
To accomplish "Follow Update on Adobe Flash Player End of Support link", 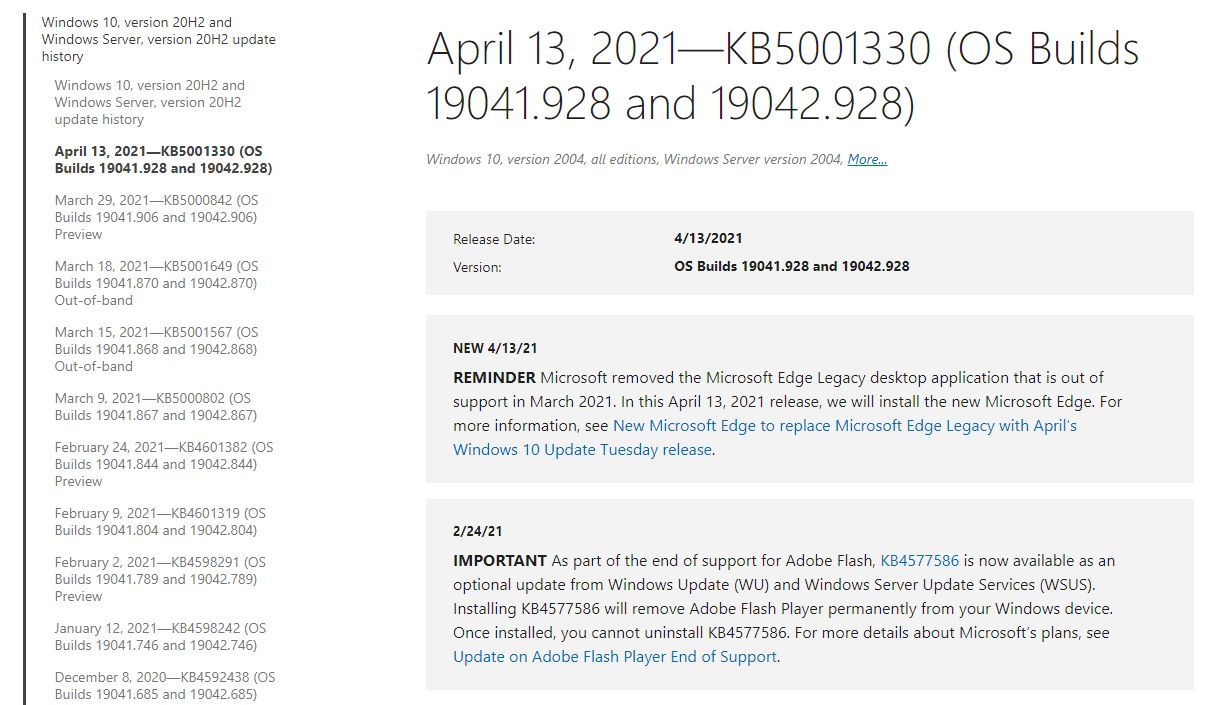I will 614,657.
